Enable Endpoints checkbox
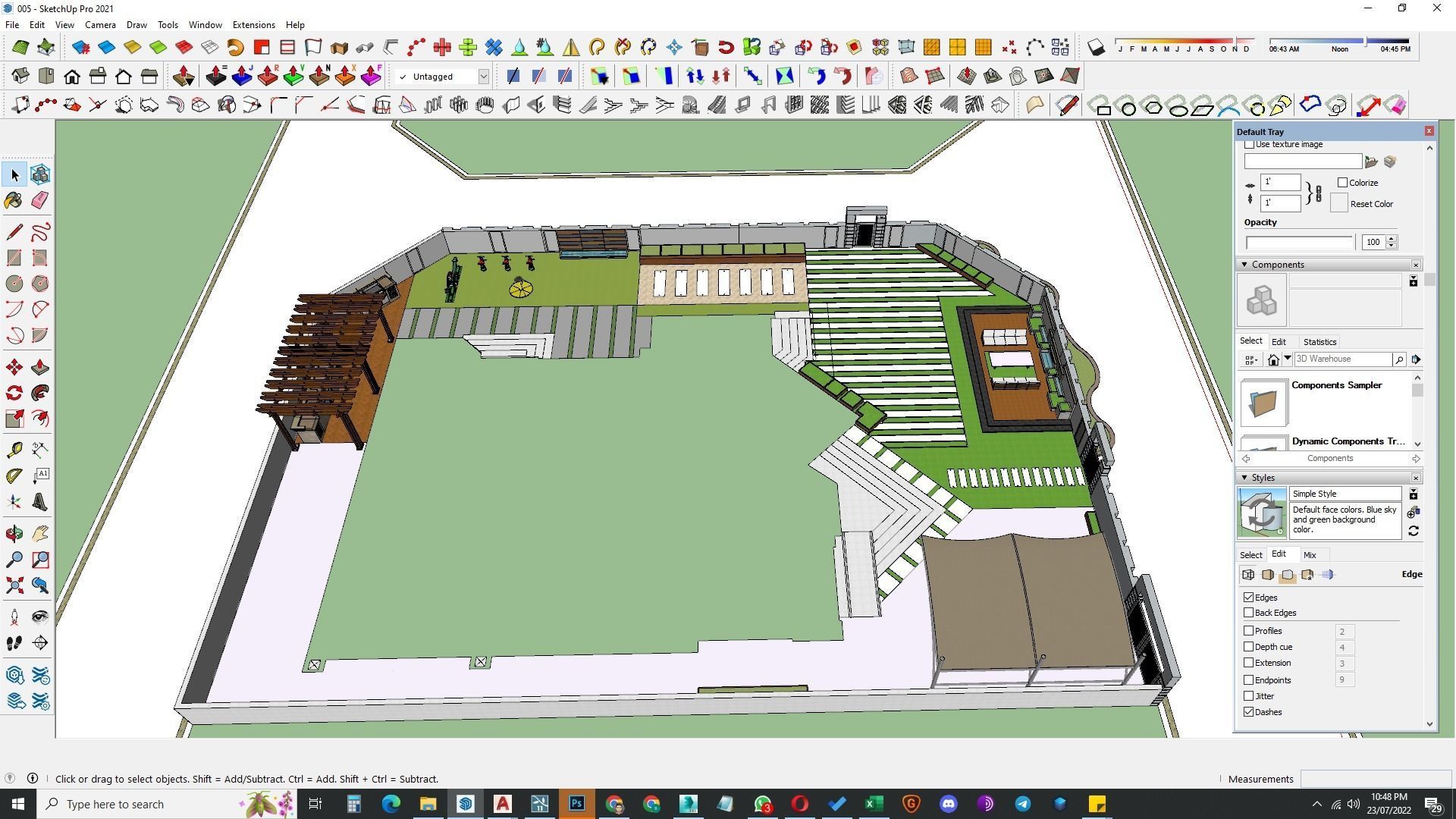The height and width of the screenshot is (819, 1456). pos(1249,680)
